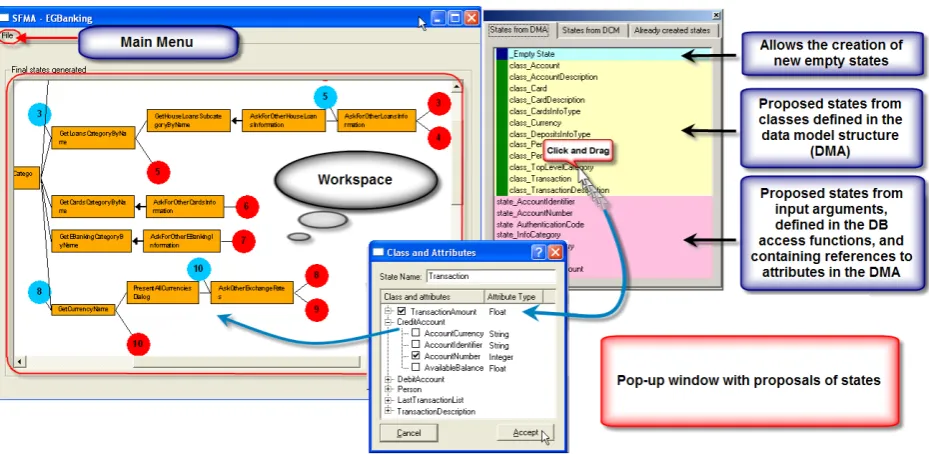
Task: Select the AskOtherExchangeRates state box
Action: coord(252,293)
